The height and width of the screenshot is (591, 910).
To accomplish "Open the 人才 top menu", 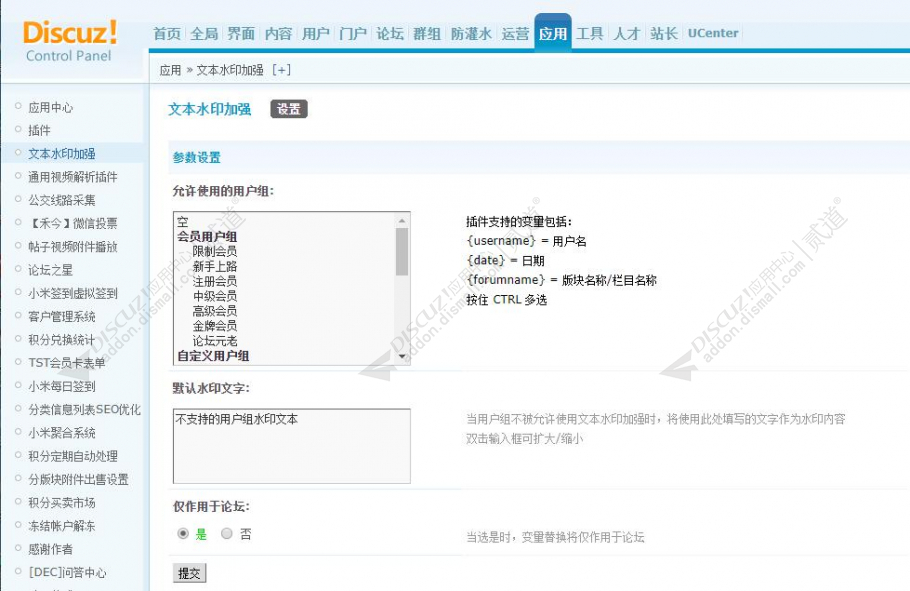I will point(627,34).
